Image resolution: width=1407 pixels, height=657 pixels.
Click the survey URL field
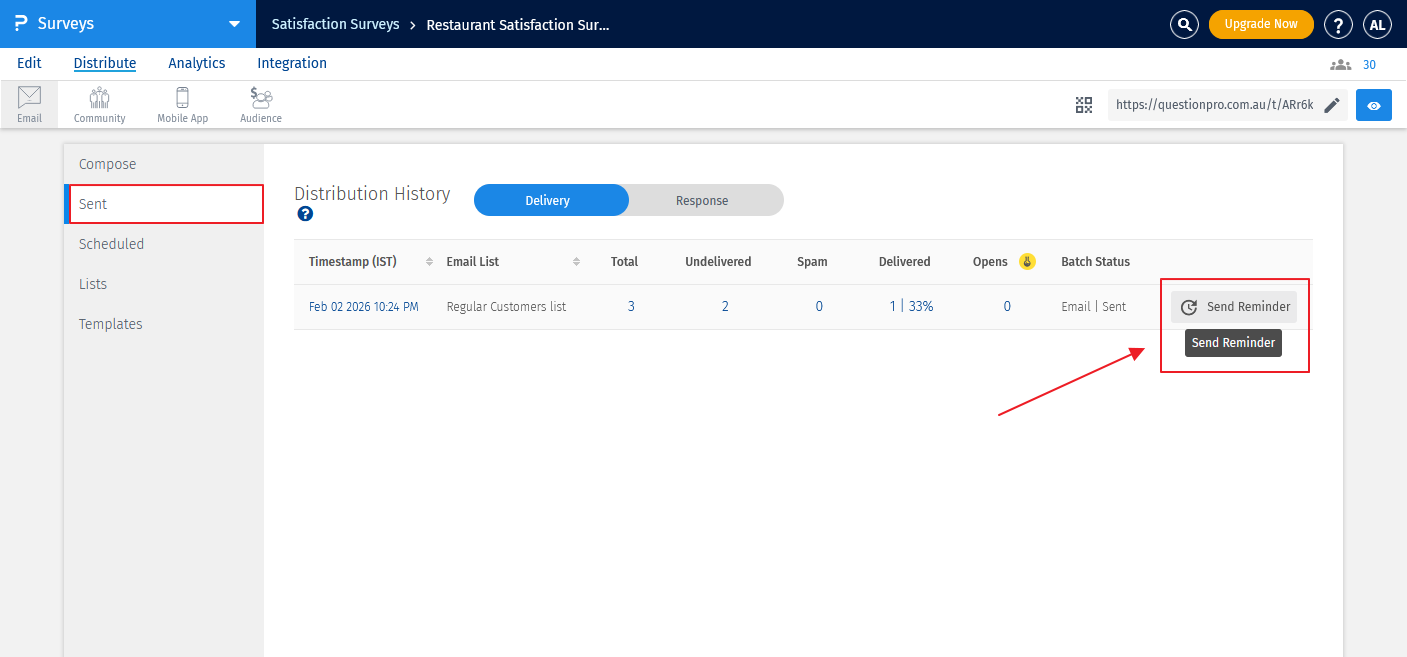[x=1214, y=105]
